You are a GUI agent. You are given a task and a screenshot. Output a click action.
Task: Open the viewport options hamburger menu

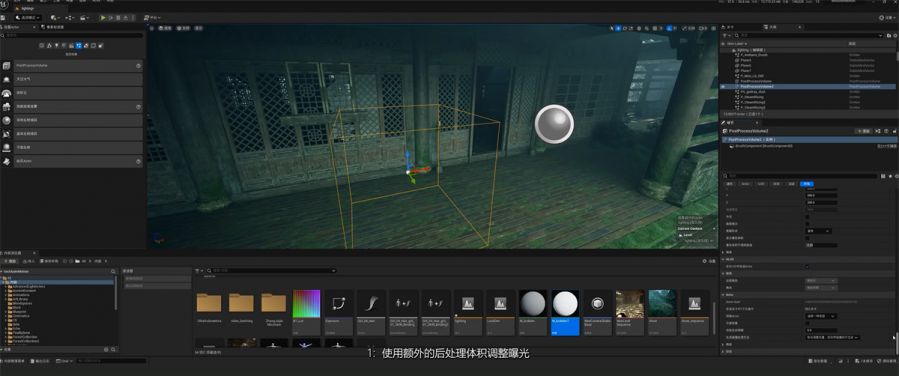[152, 28]
